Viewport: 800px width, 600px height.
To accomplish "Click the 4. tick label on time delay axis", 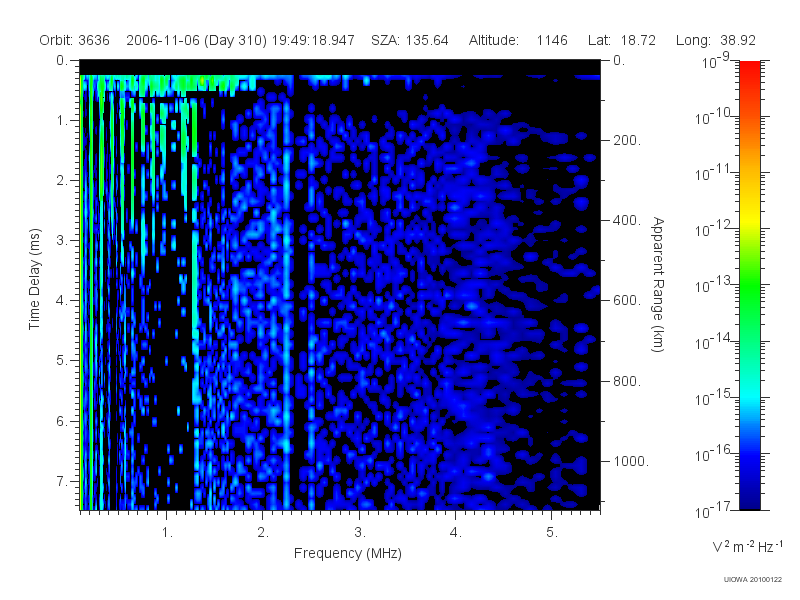I will (62, 301).
